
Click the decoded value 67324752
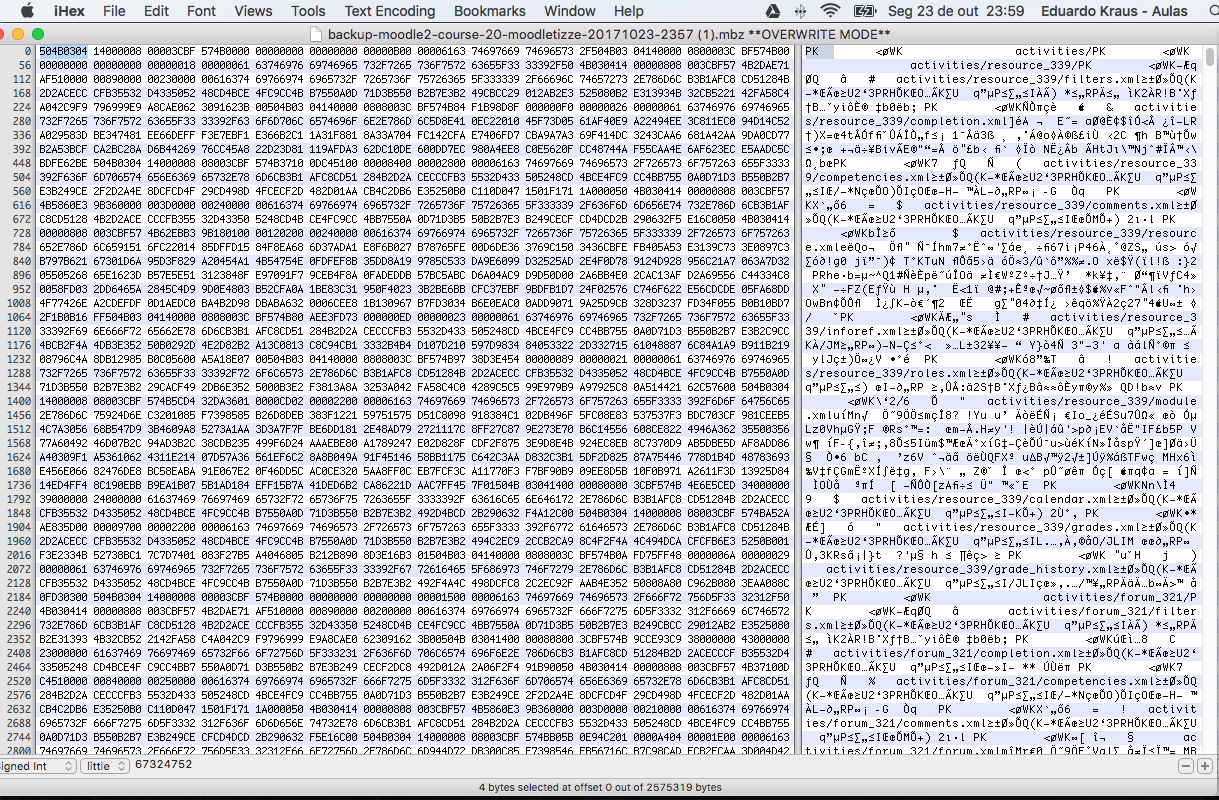coord(164,765)
